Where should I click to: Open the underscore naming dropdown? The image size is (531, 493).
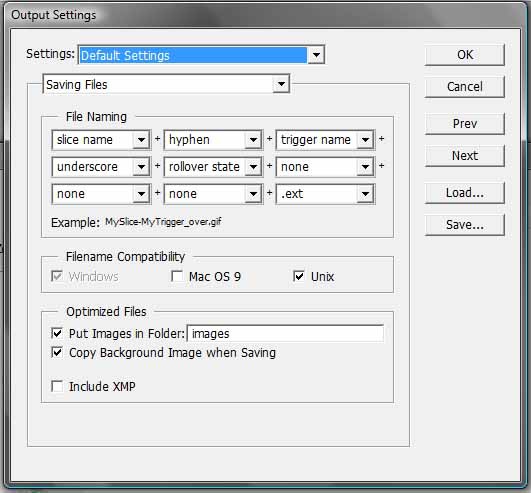click(101, 167)
